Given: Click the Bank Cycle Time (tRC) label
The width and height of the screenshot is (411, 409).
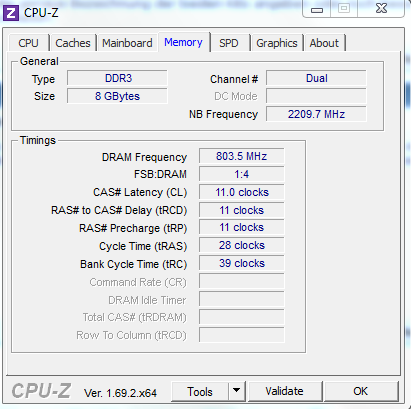Looking at the screenshot, I should (133, 264).
